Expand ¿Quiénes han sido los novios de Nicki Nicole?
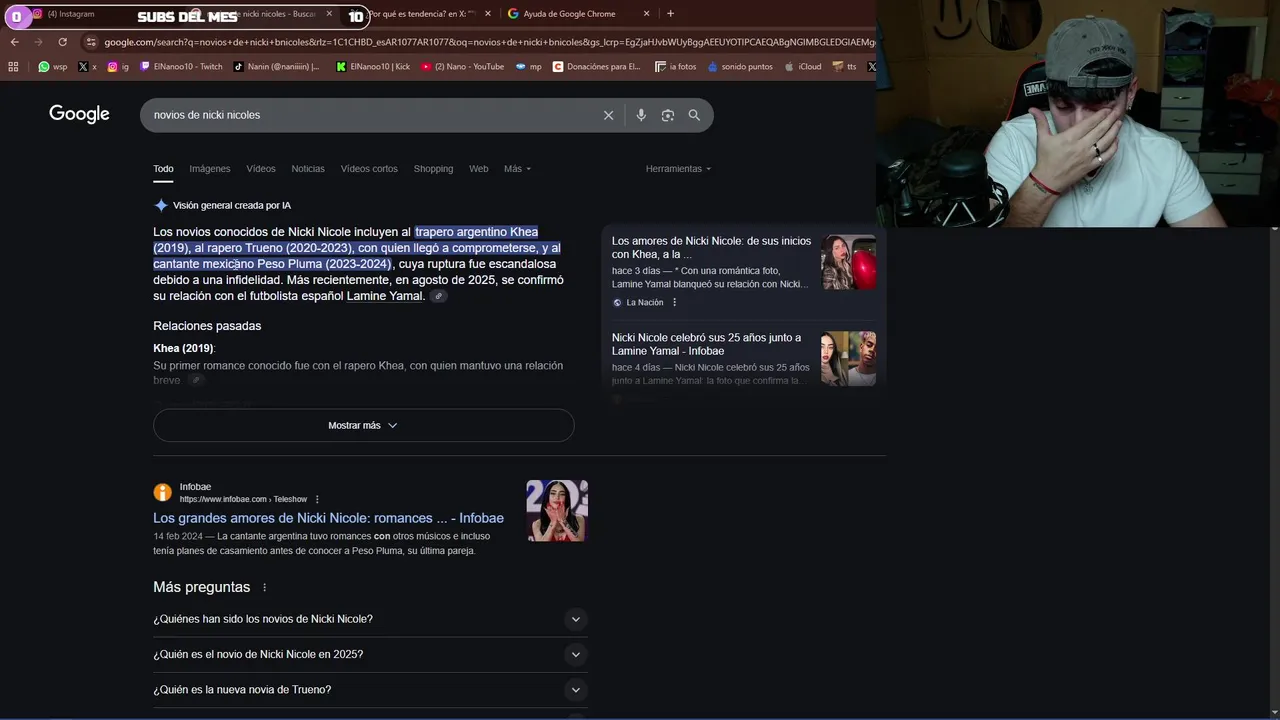The width and height of the screenshot is (1280, 720). (370, 619)
